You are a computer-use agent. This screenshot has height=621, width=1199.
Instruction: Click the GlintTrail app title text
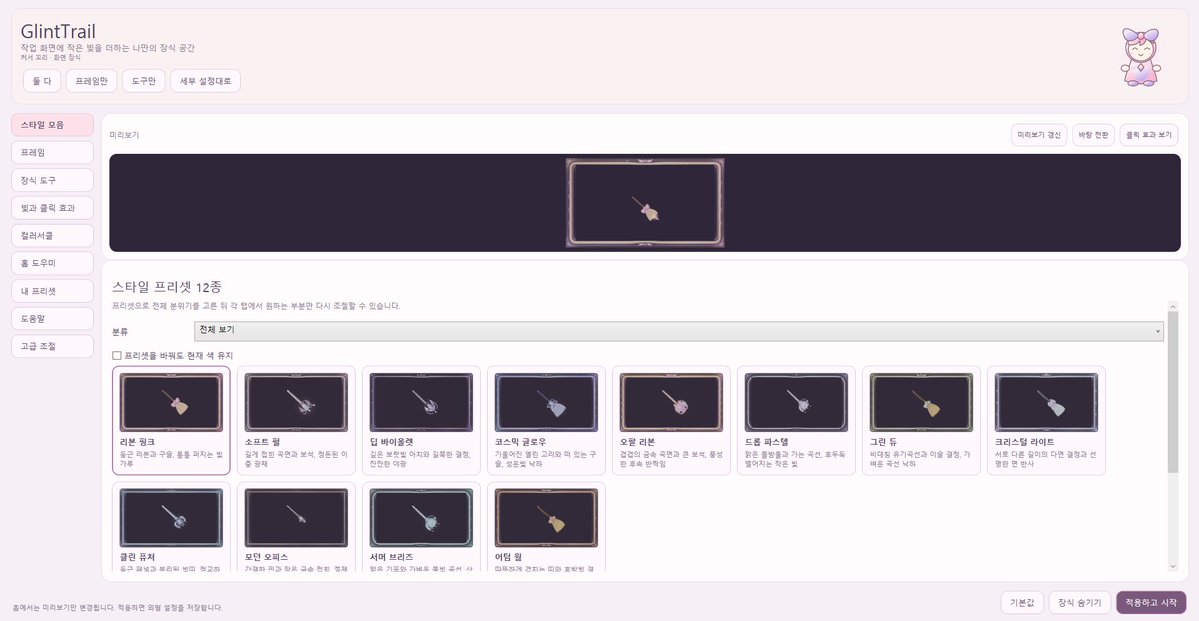pyautogui.click(x=58, y=32)
